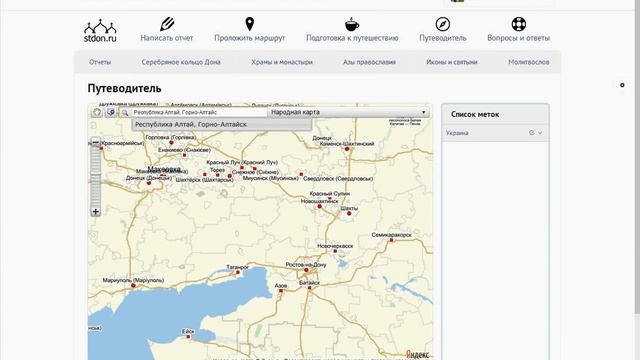Select the hand pan tool on map
The image size is (640, 360).
coord(97,112)
